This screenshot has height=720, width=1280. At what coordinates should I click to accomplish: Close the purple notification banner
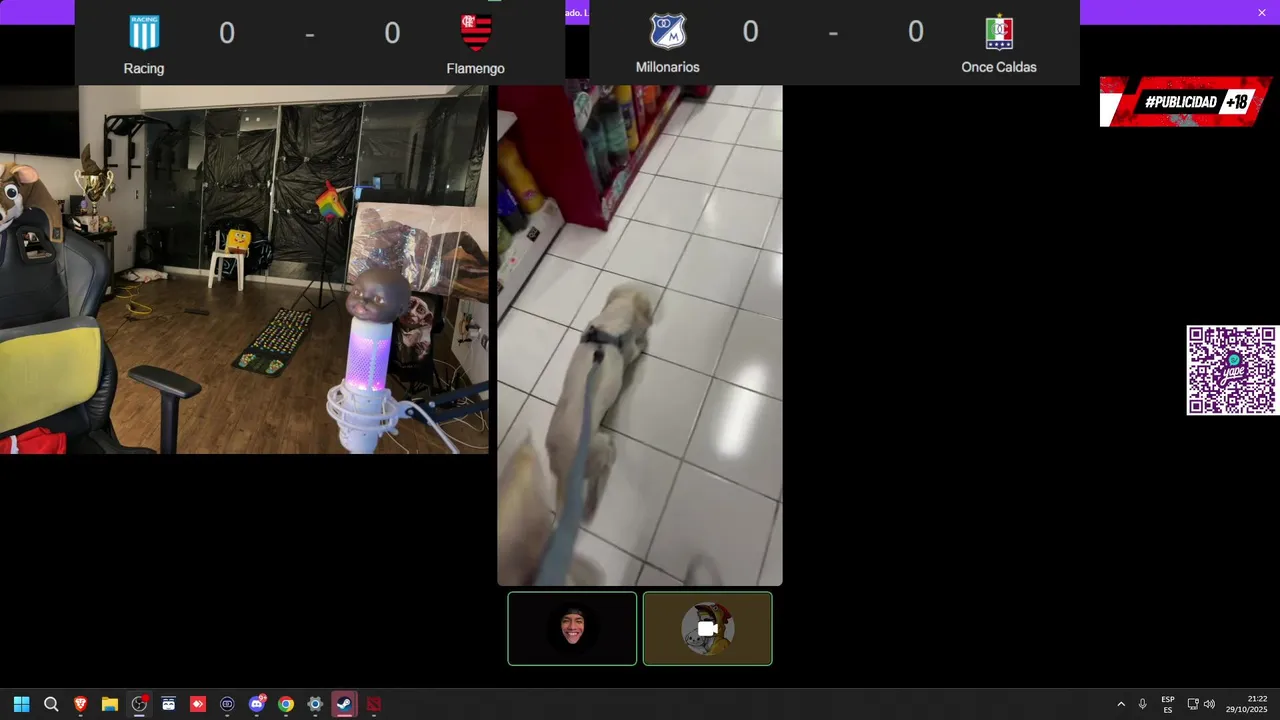click(1262, 12)
